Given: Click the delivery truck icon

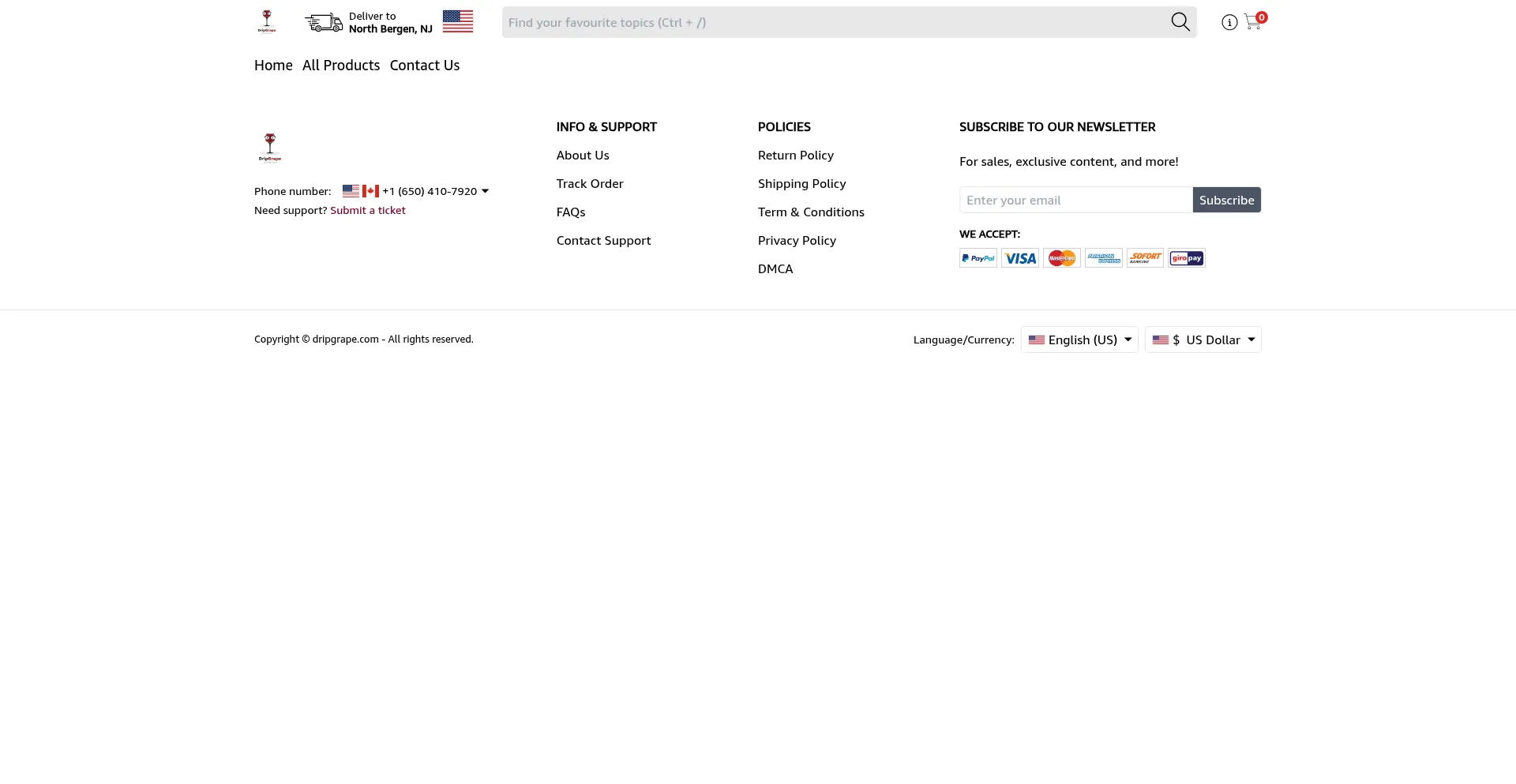Looking at the screenshot, I should coord(324,23).
